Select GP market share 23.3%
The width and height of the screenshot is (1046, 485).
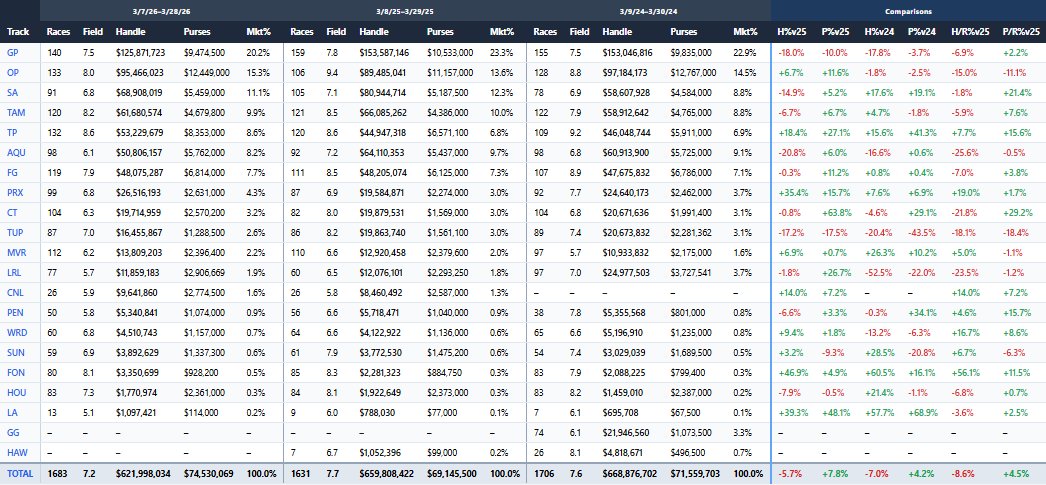pos(502,52)
